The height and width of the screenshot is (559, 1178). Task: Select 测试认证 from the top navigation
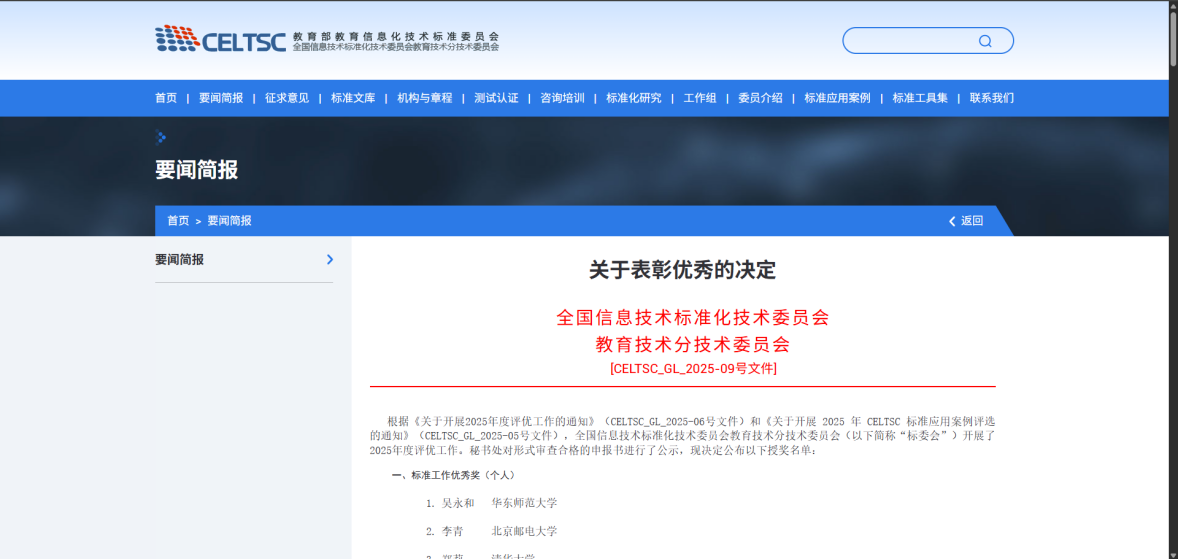(x=496, y=98)
